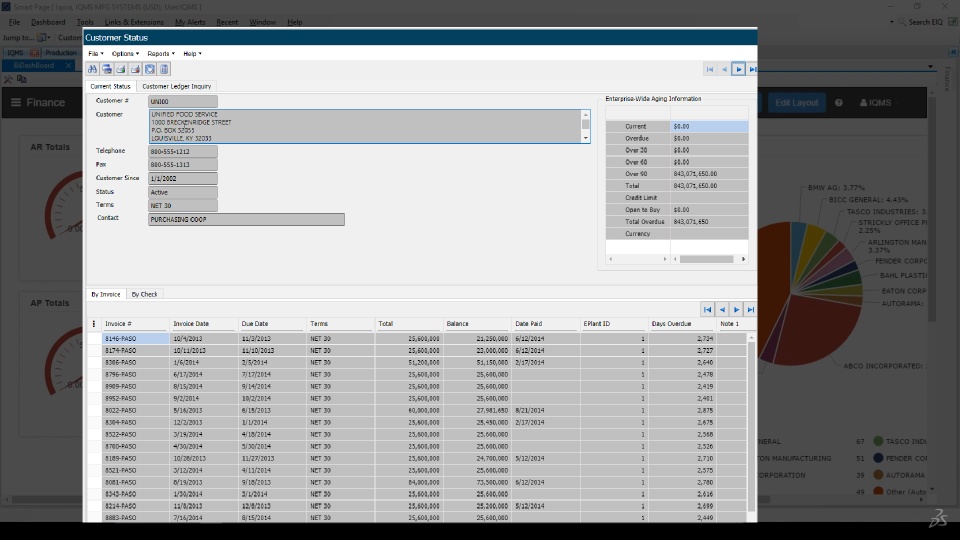Click the Contact field PURCHASING COOP

246,219
